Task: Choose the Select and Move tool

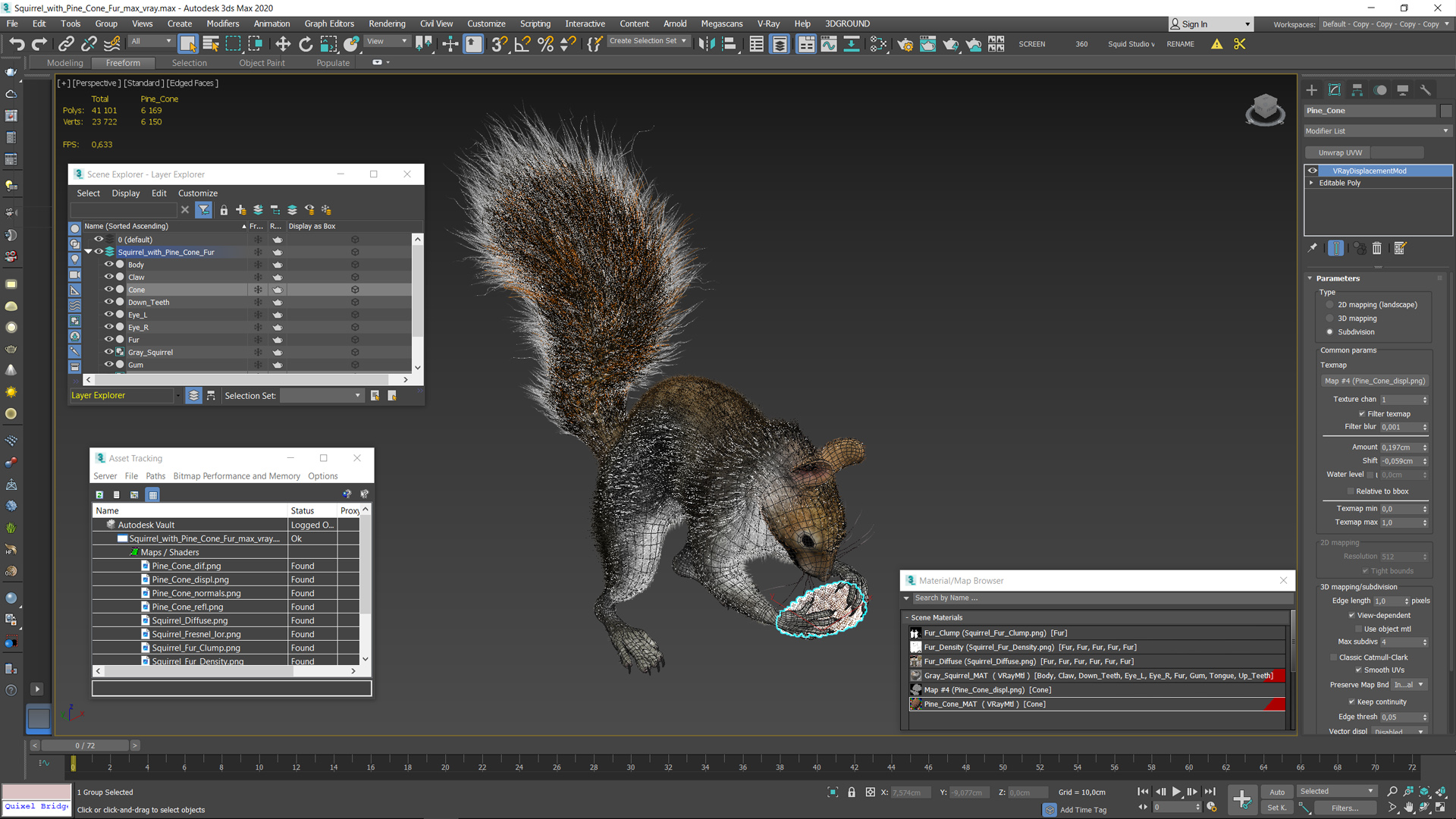Action: 283,44
